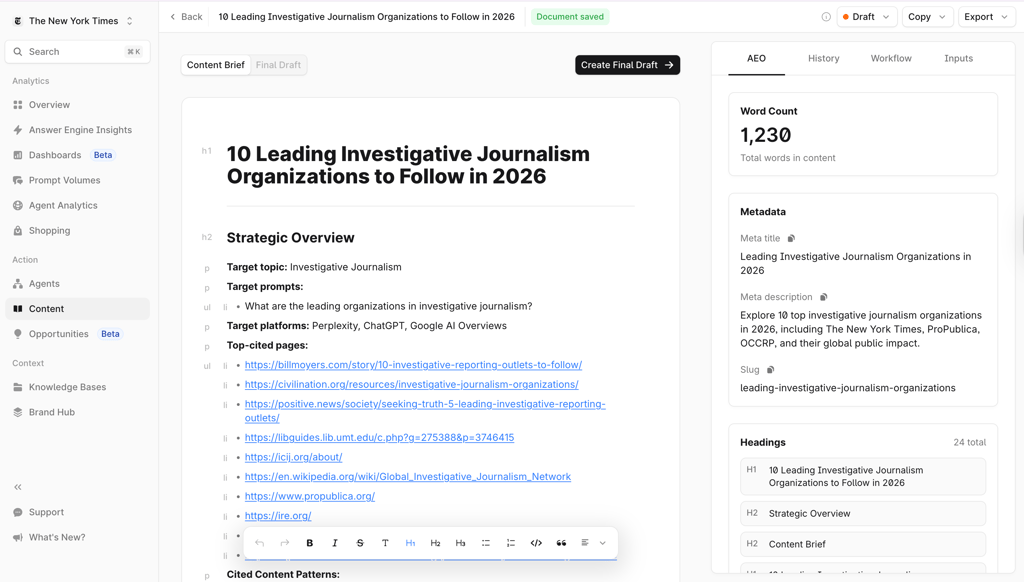Open the Export dropdown
Screen dimensions: 1024x582
[x=986, y=17]
